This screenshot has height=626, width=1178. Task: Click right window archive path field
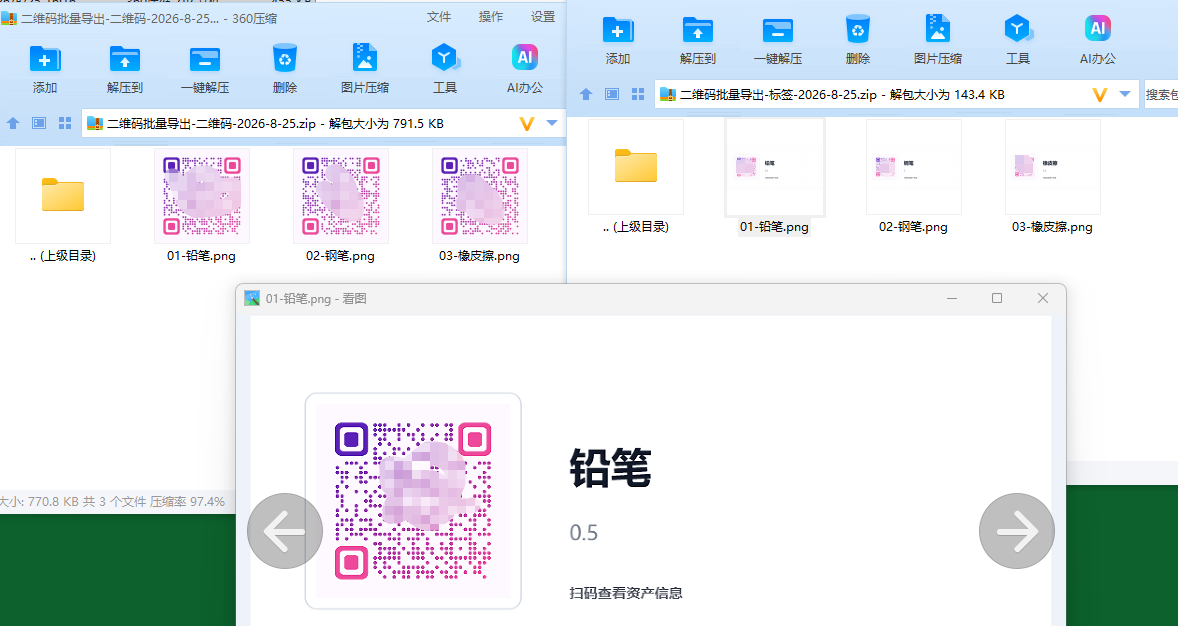click(896, 95)
